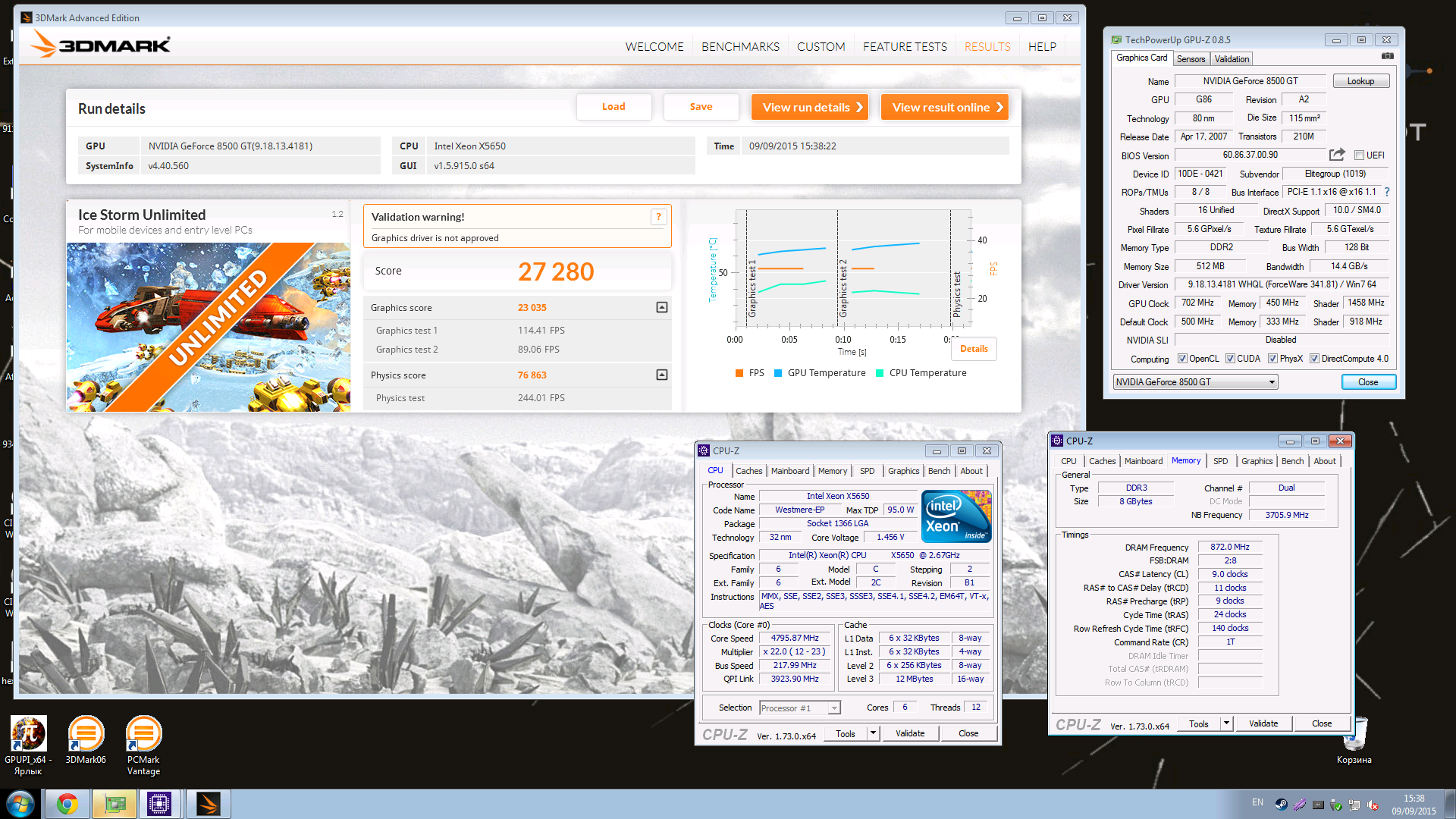Open the Tools dropdown arrow in left CPU-Z
The image size is (1456, 819).
(873, 733)
